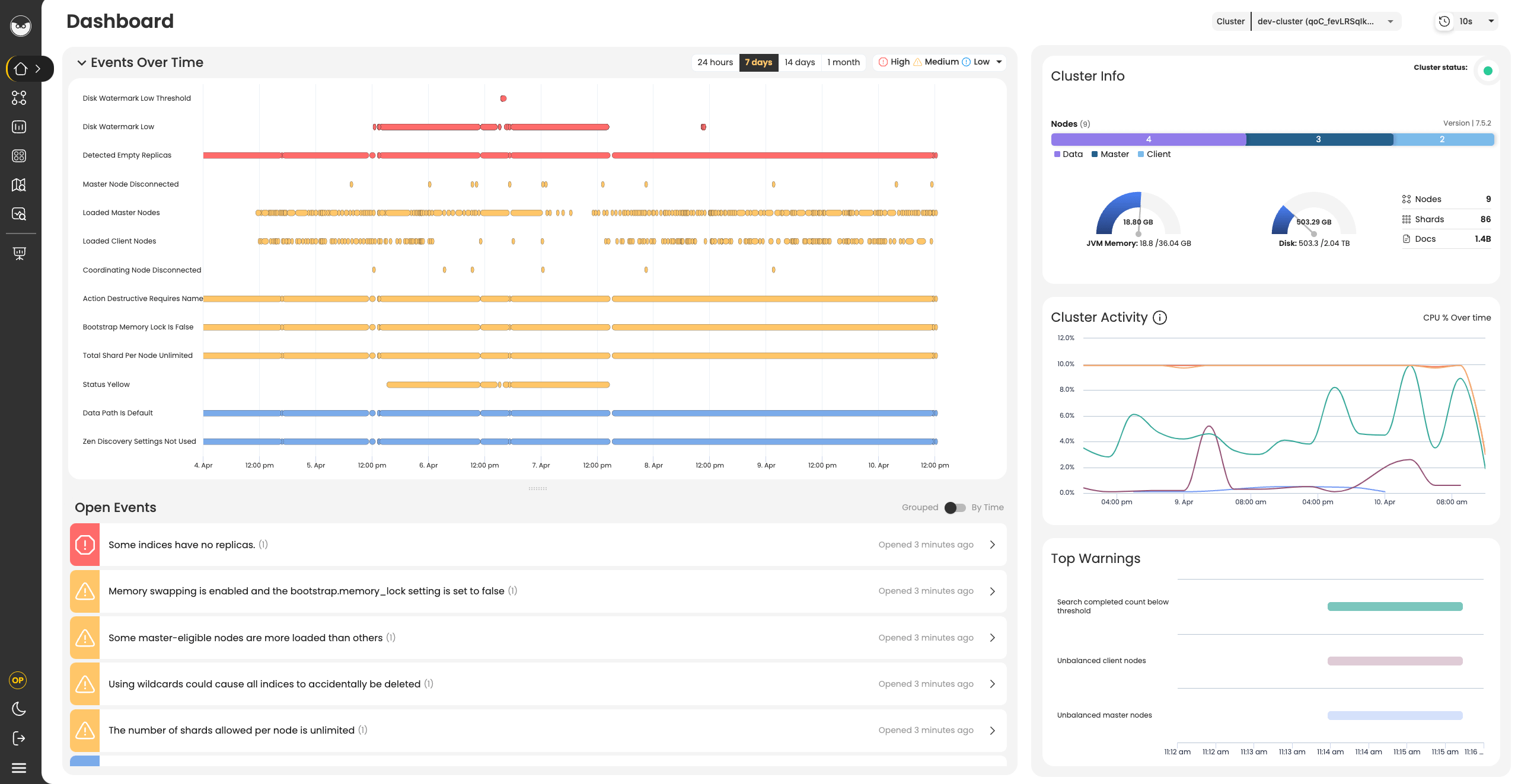The width and height of the screenshot is (1518, 784).
Task: Toggle Grouped / By Time switch
Action: point(955,508)
